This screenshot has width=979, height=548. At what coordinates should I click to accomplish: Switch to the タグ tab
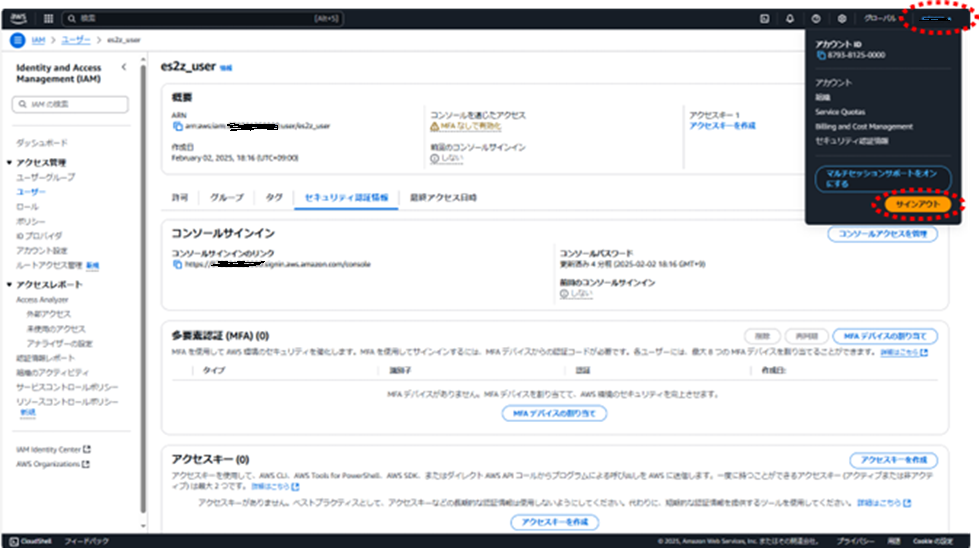(273, 197)
